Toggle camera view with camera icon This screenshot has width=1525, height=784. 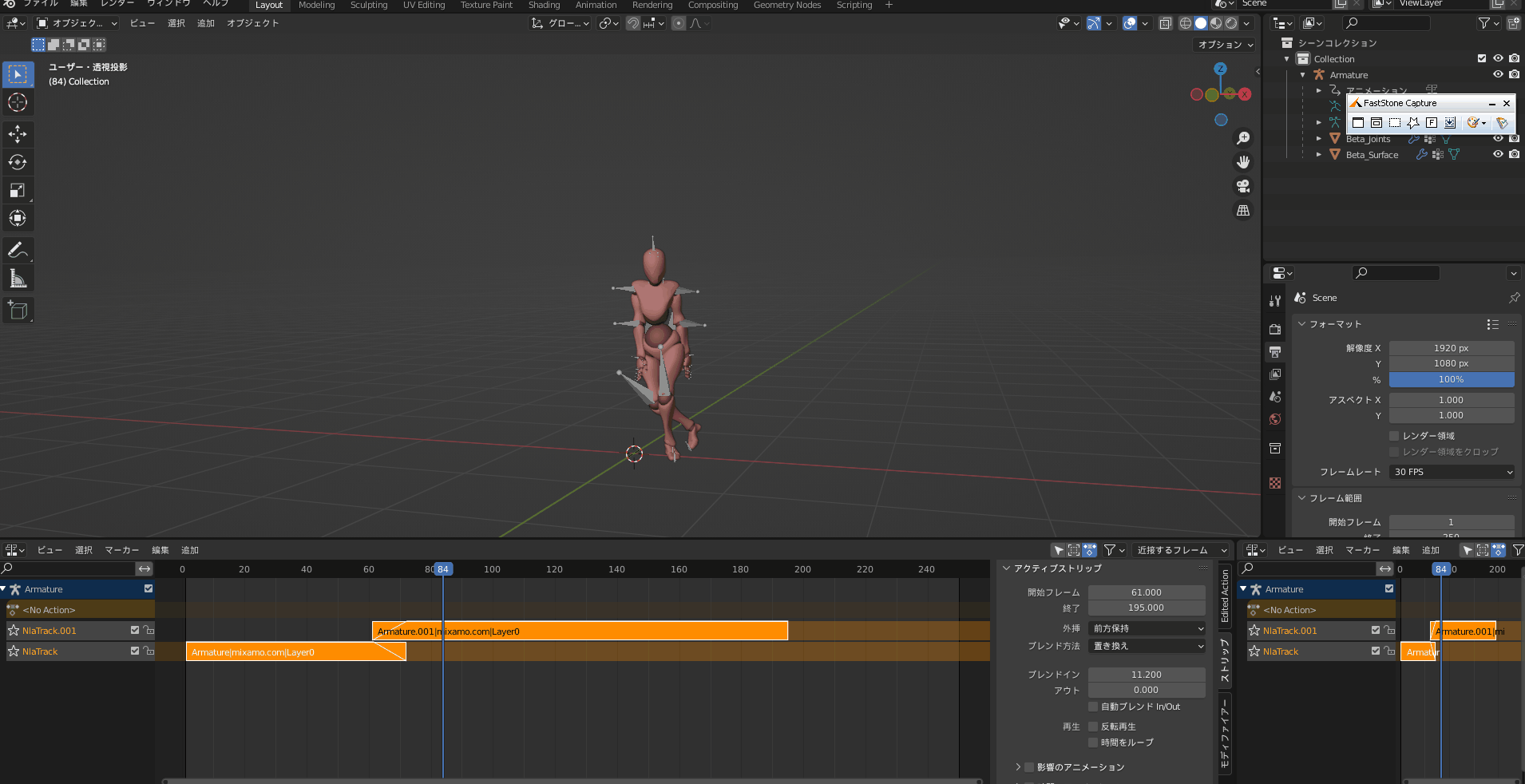(x=1243, y=186)
